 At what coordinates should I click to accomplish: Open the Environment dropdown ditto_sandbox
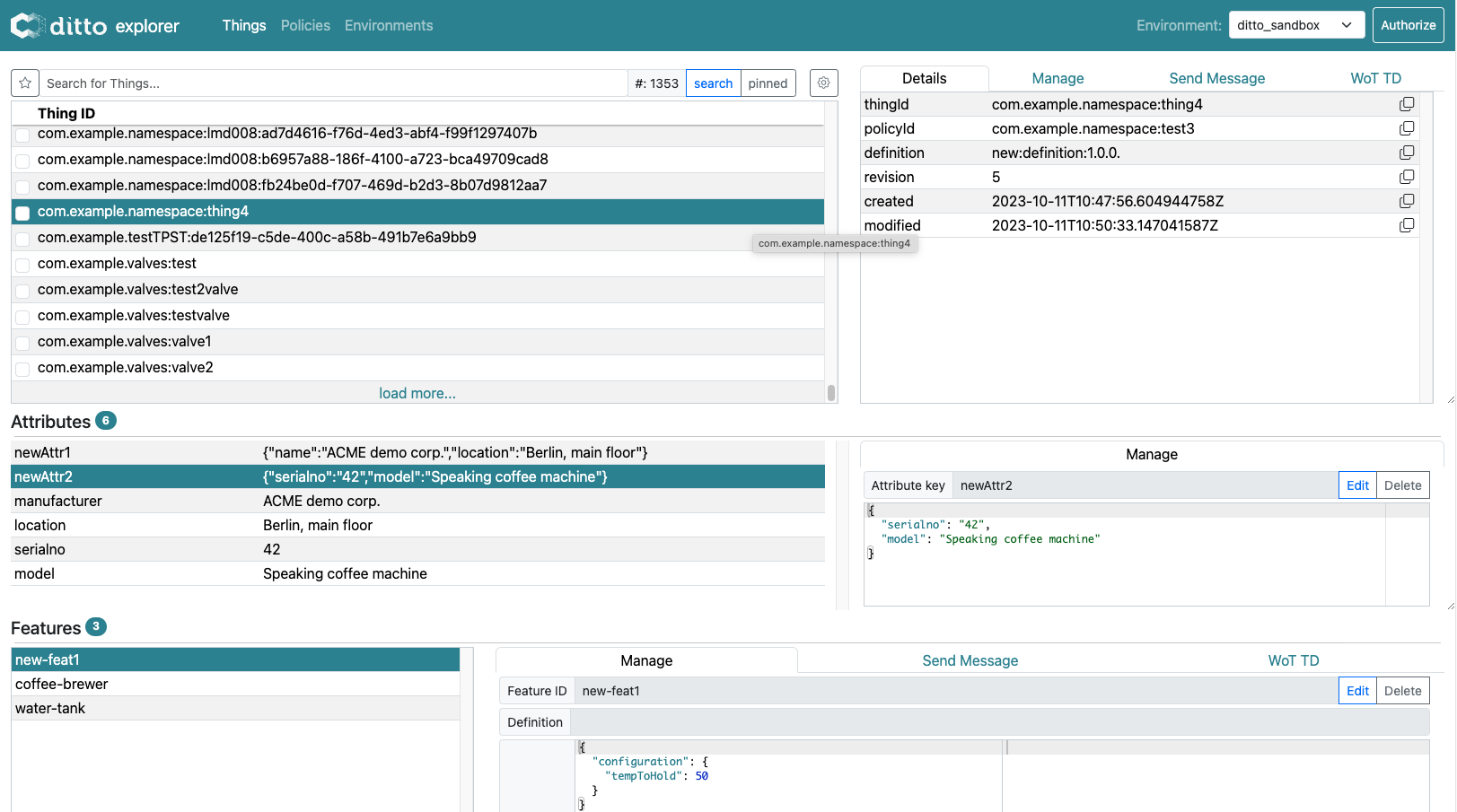pyautogui.click(x=1295, y=25)
